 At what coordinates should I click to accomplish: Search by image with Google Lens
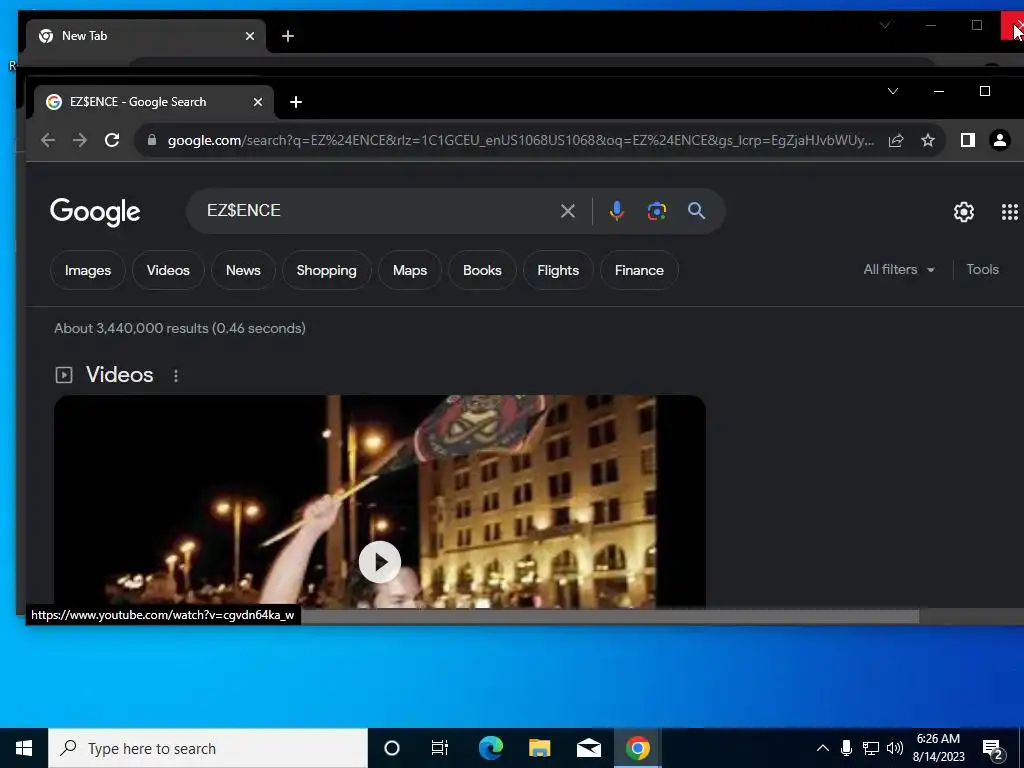(657, 211)
